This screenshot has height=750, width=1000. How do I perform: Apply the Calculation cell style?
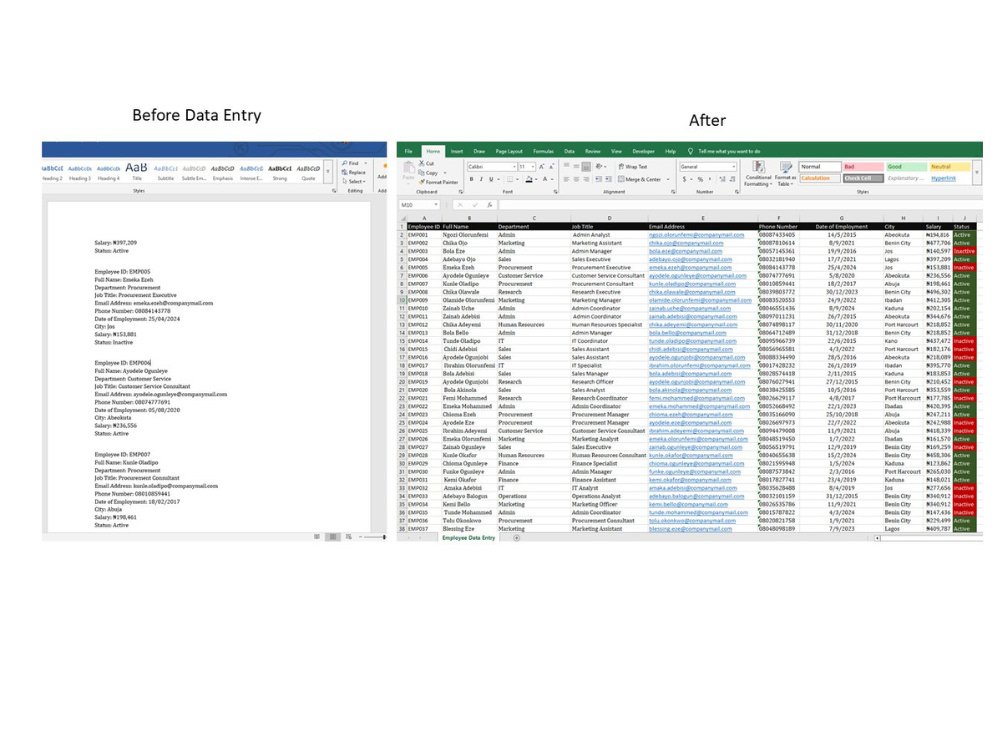[820, 178]
